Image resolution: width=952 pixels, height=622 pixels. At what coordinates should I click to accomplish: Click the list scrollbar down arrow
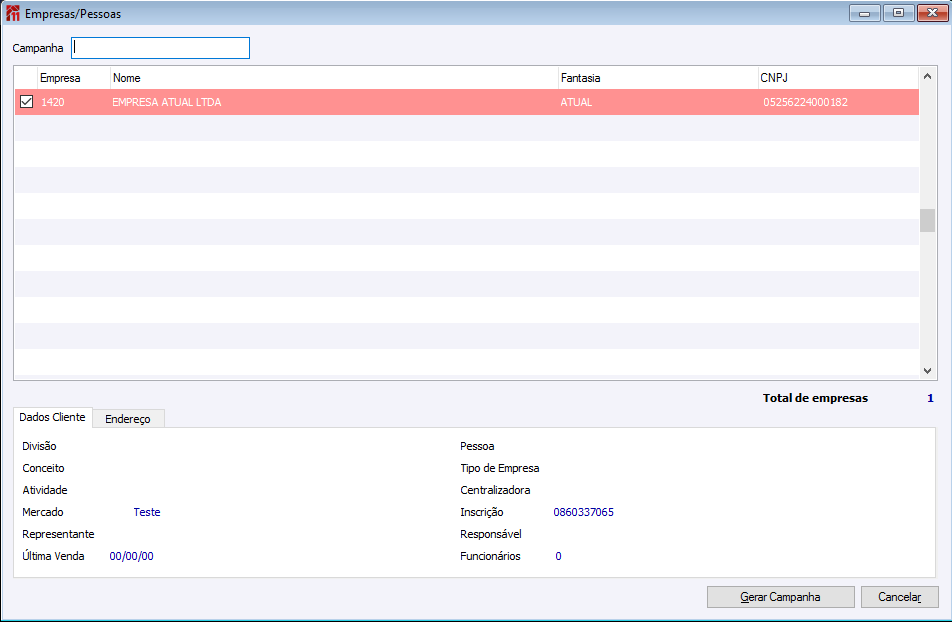[x=927, y=371]
